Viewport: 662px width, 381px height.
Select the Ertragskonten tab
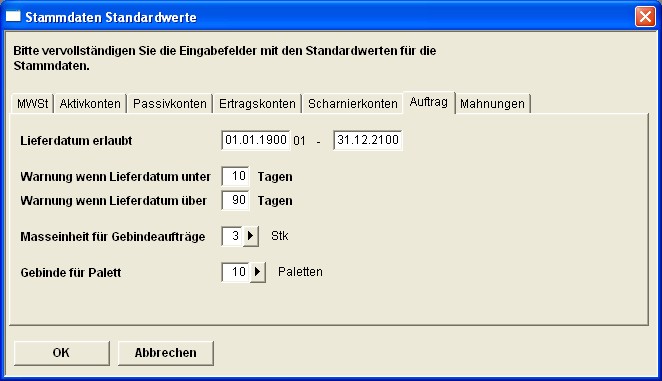pyautogui.click(x=257, y=103)
